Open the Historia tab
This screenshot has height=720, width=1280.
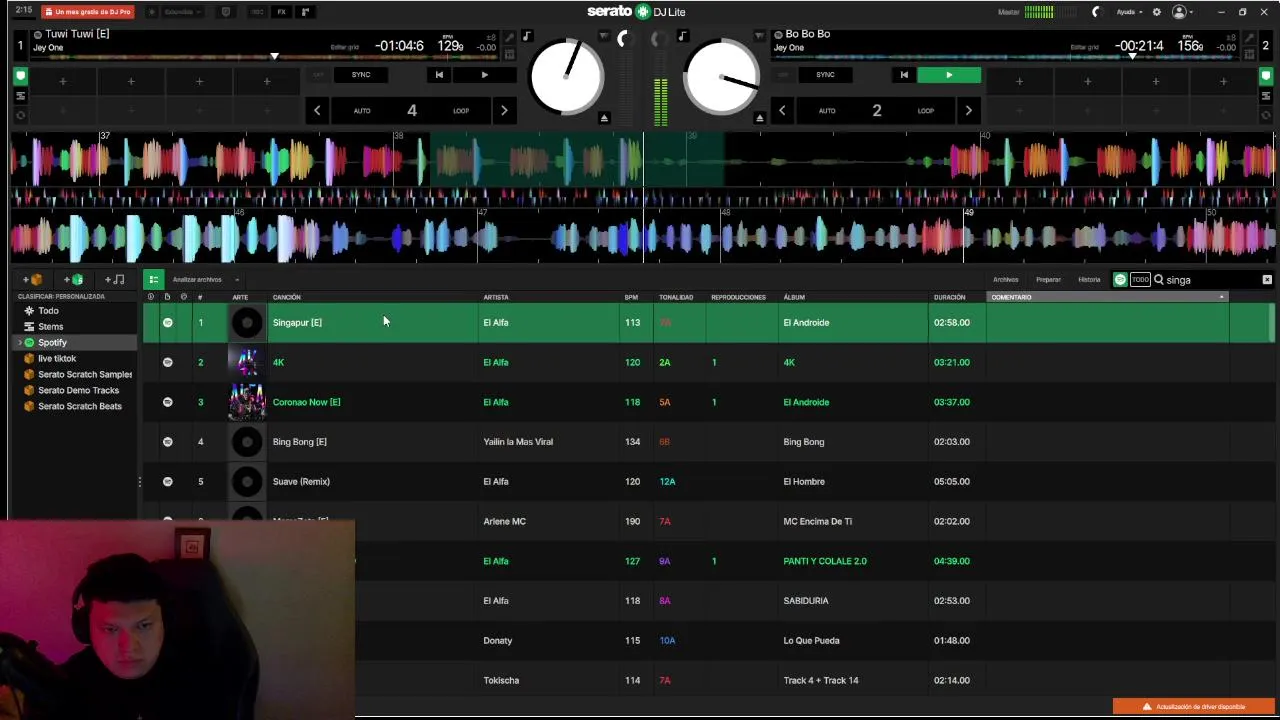1089,280
